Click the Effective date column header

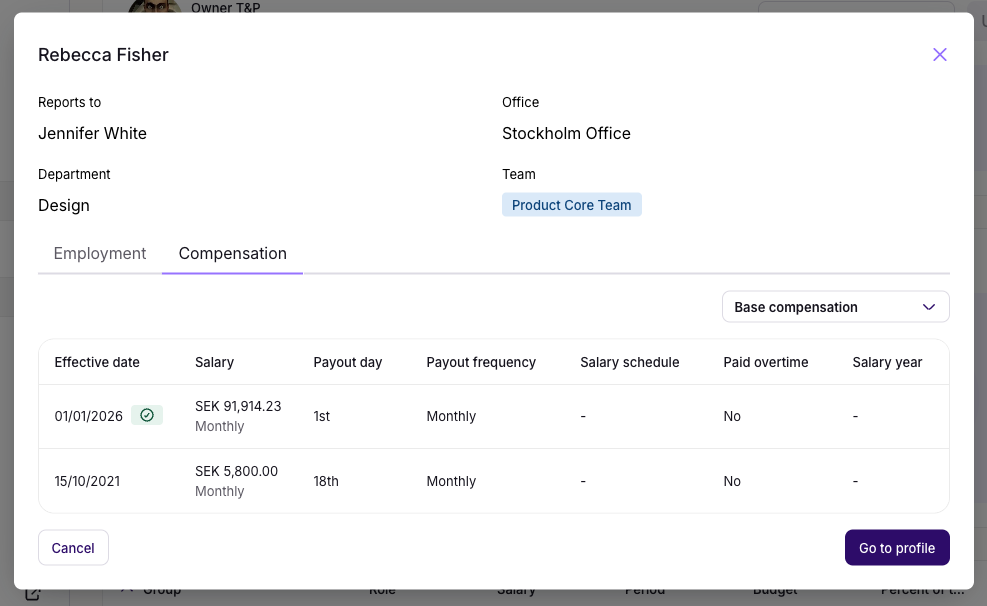(97, 362)
